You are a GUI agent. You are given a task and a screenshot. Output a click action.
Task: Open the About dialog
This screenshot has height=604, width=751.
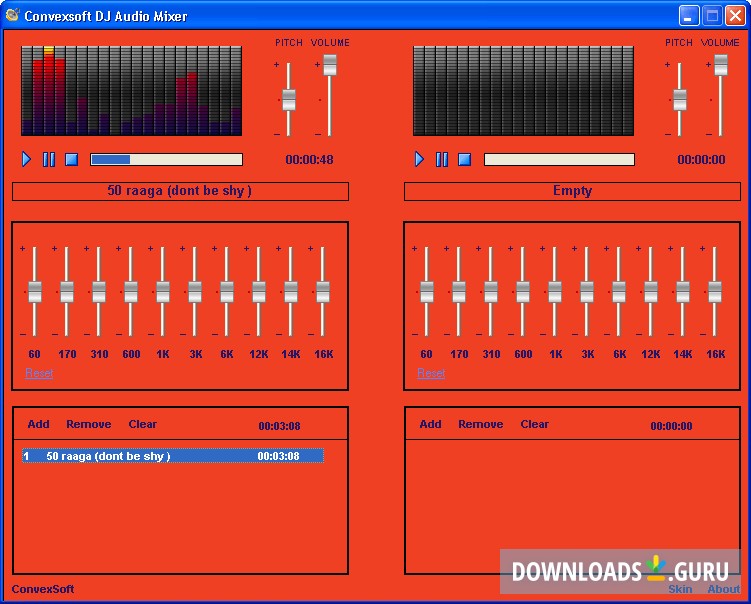pyautogui.click(x=724, y=589)
